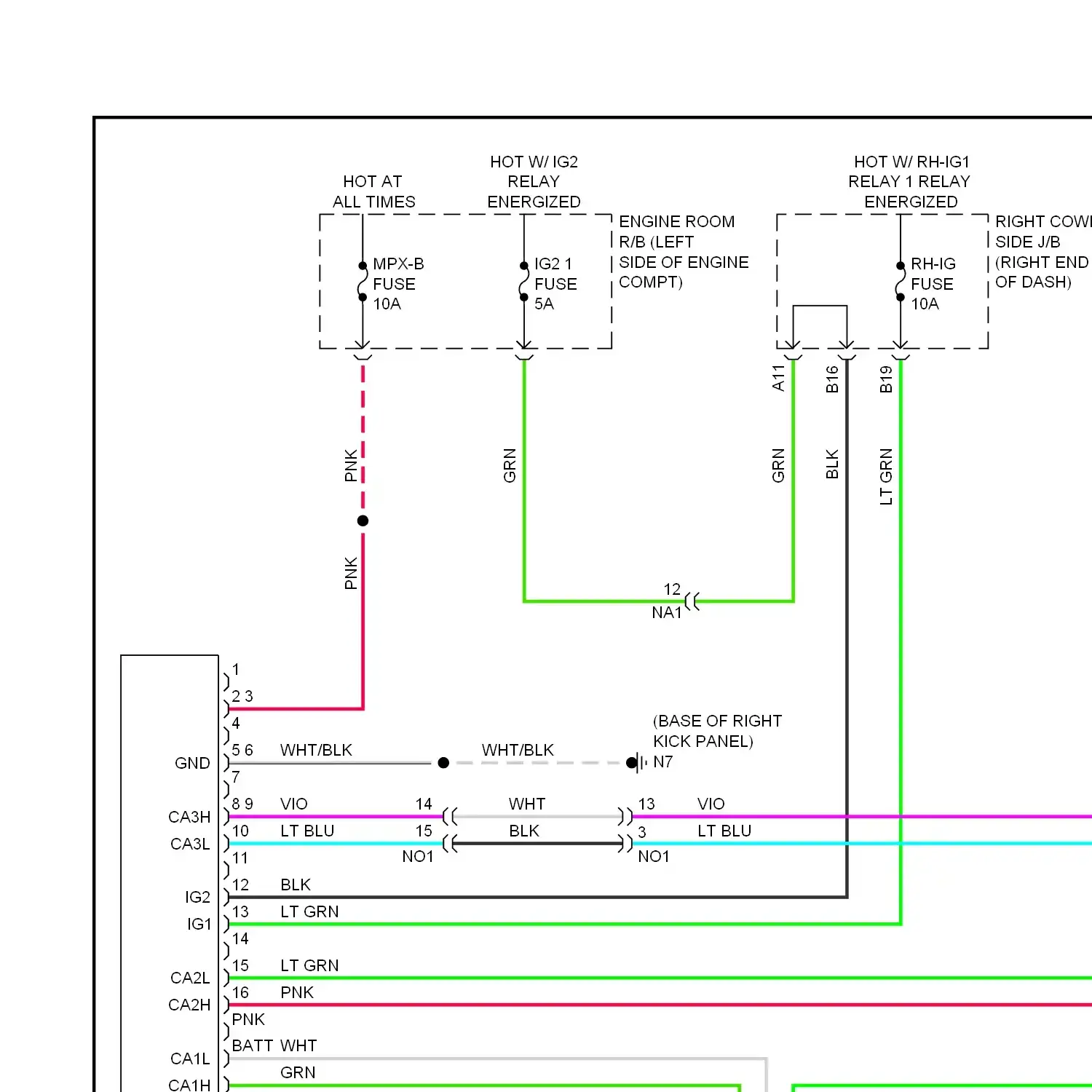Click the IG2 terminal label on module
The width and height of the screenshot is (1092, 1092).
(x=197, y=897)
